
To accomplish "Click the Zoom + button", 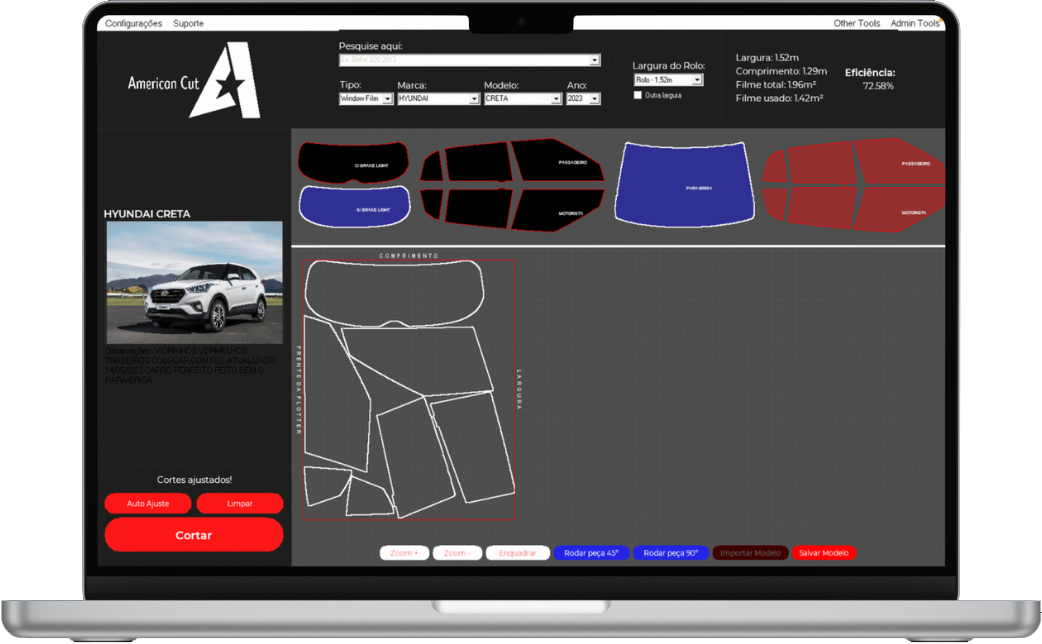I will [x=404, y=553].
